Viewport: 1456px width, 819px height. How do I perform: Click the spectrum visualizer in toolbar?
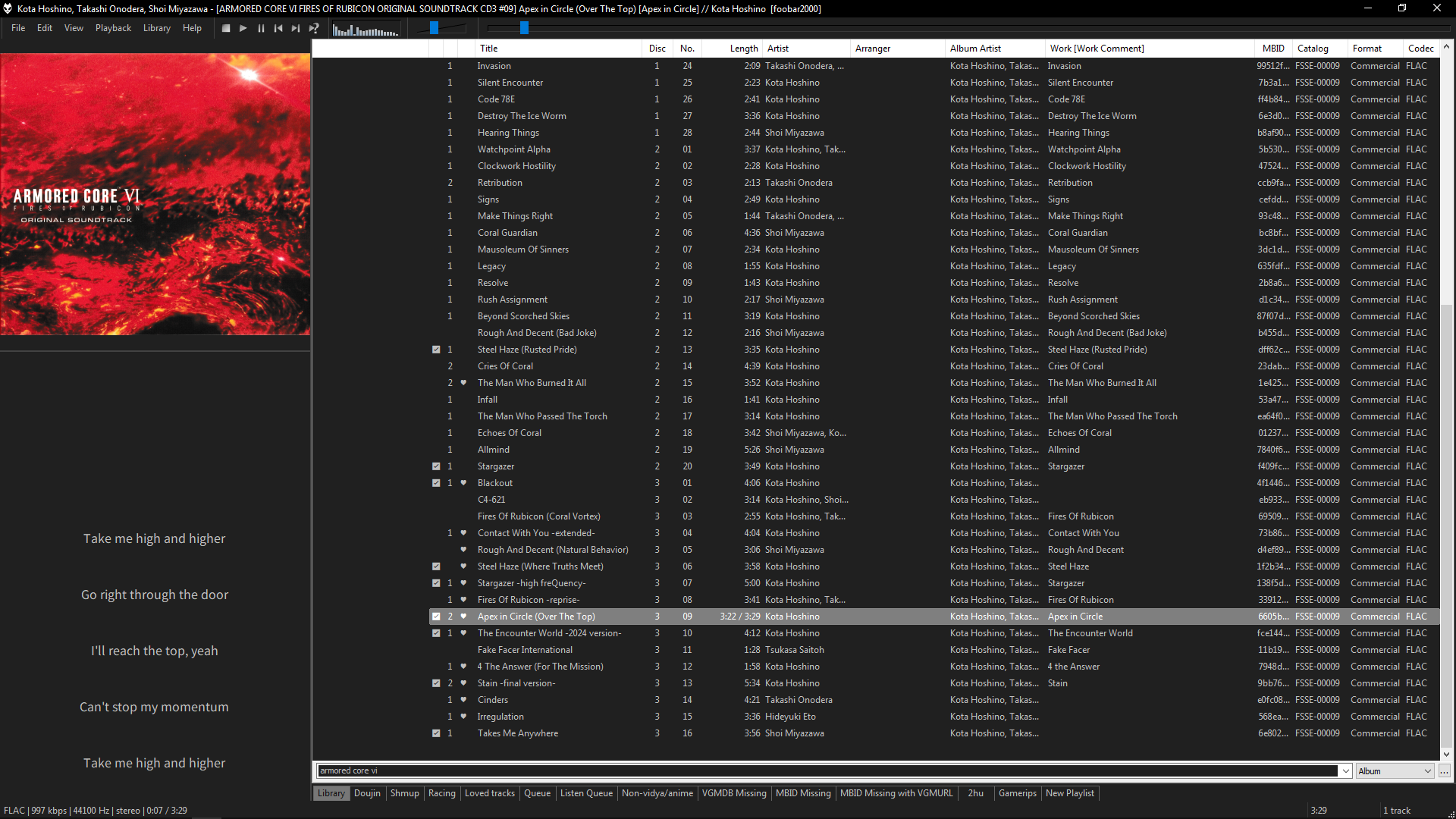366,29
